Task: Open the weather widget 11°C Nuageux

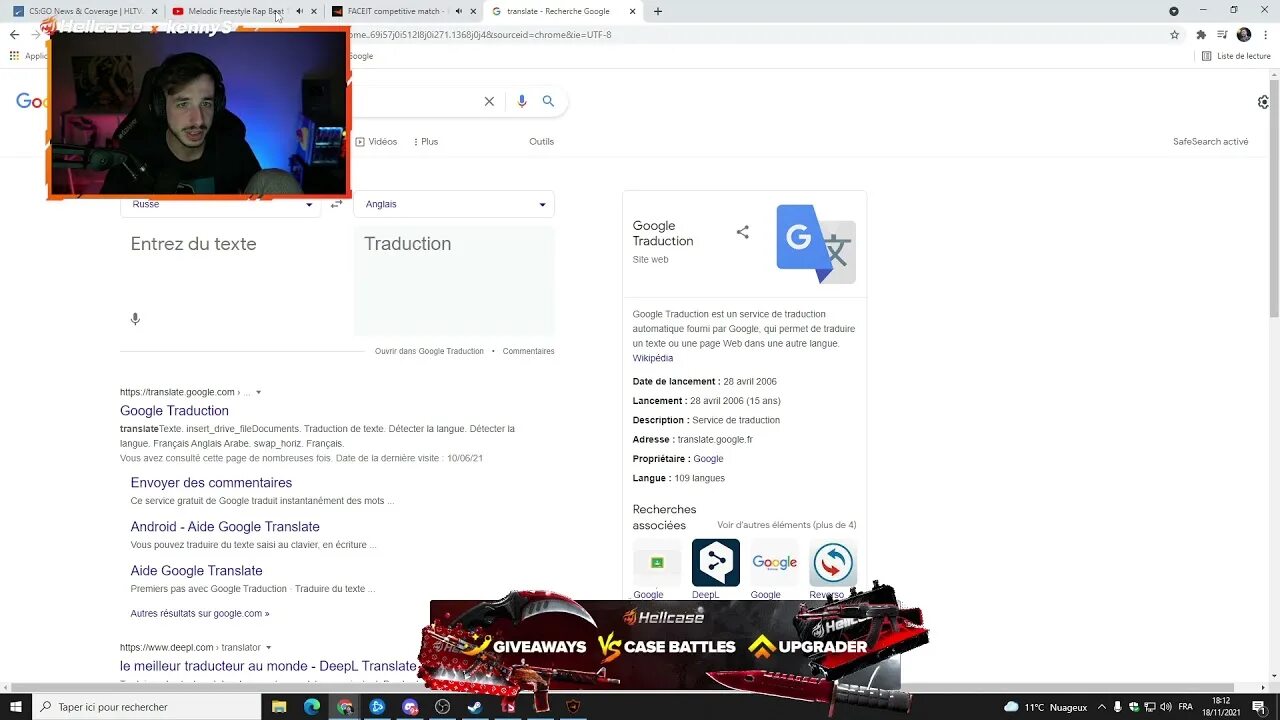Action: (x=1046, y=707)
